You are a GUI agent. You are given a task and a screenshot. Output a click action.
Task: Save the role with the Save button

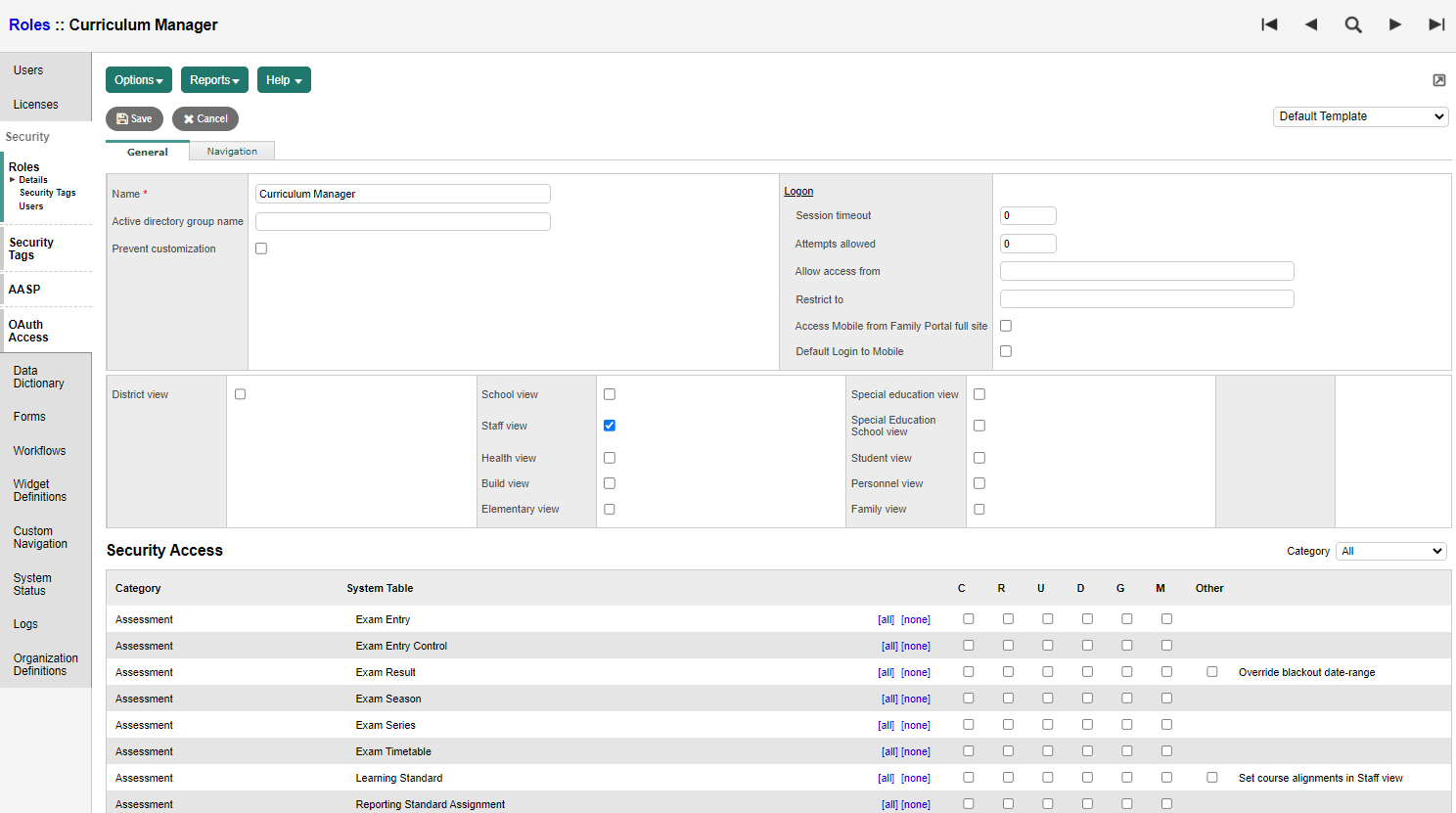[x=134, y=118]
